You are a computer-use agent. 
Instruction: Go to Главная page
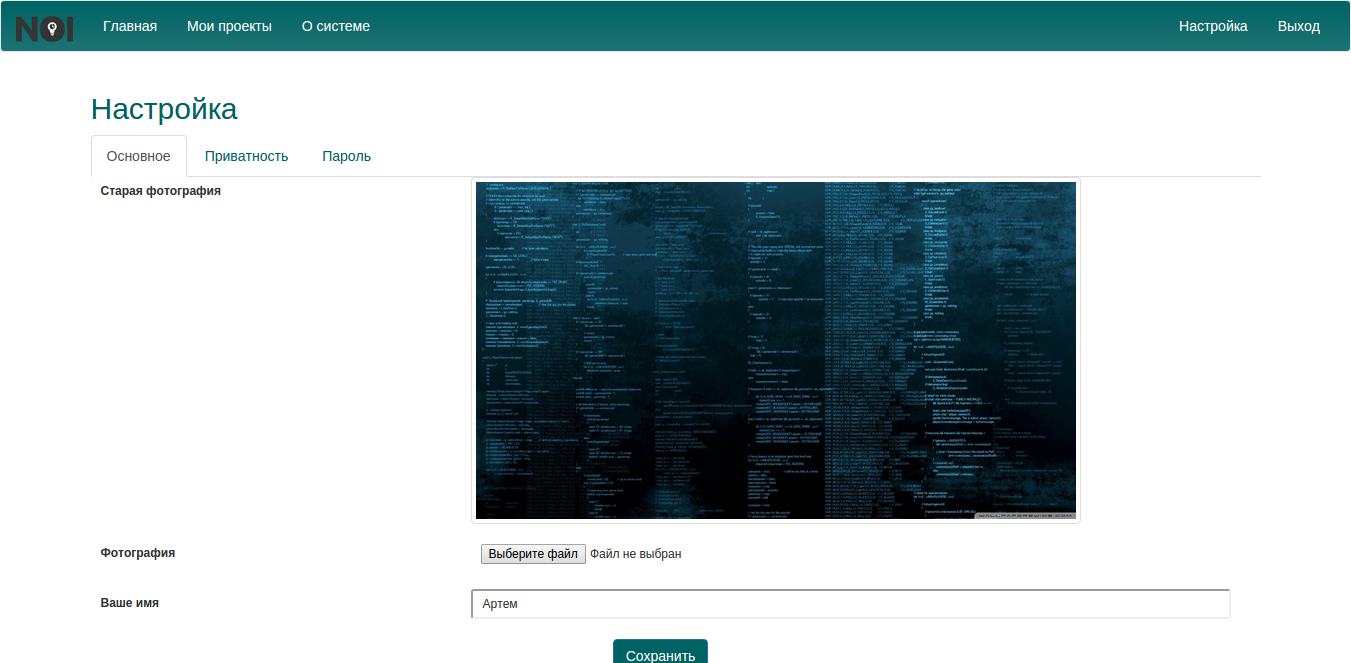pyautogui.click(x=130, y=26)
